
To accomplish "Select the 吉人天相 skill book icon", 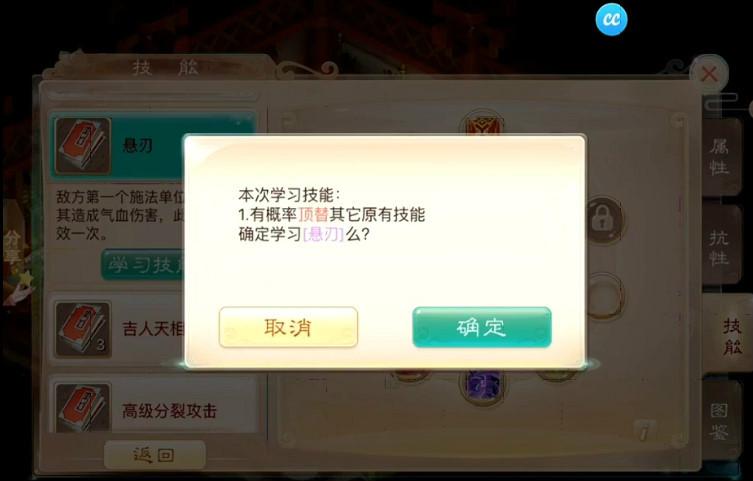I will click(x=83, y=329).
